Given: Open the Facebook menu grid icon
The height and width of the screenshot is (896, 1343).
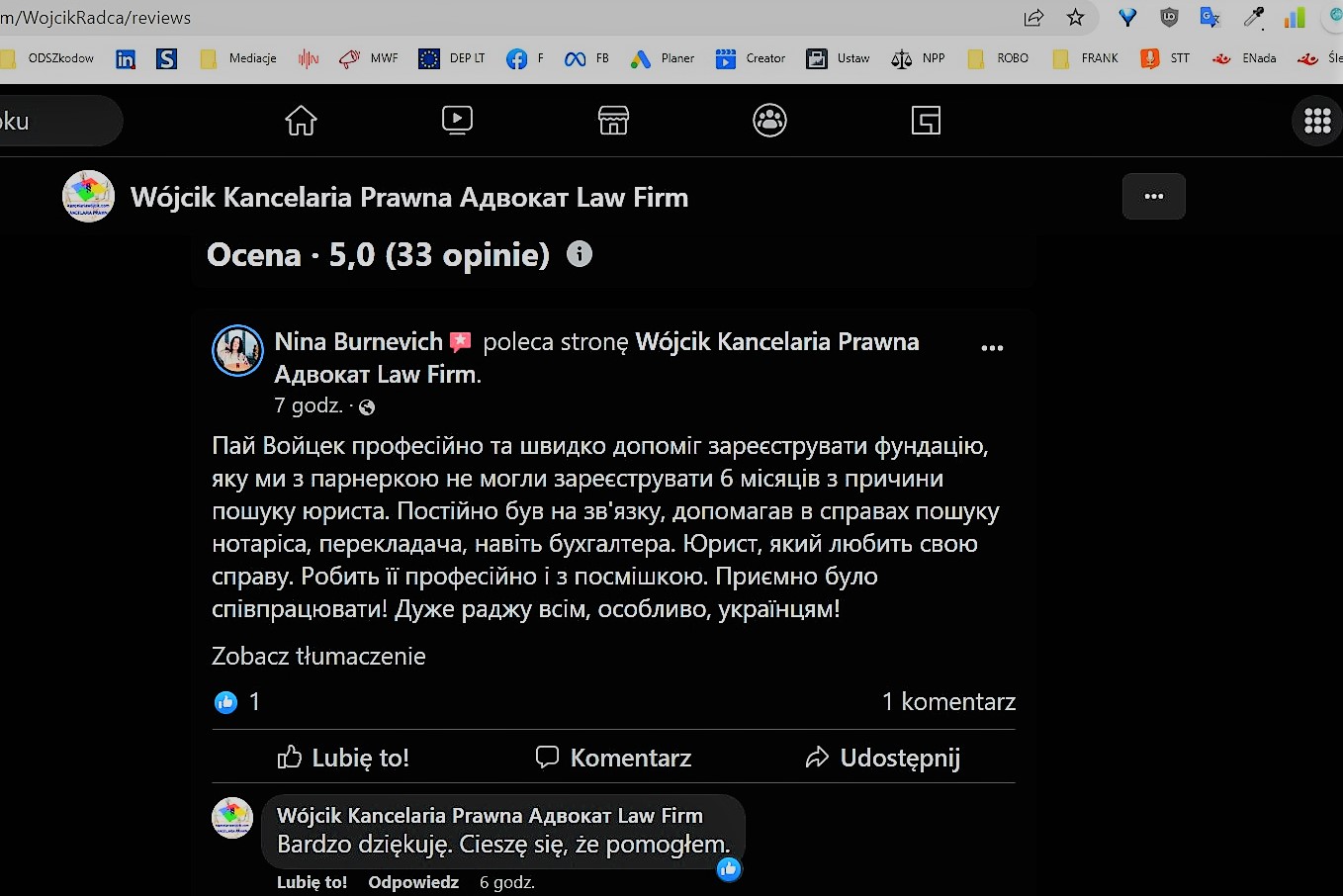Looking at the screenshot, I should click(1317, 121).
